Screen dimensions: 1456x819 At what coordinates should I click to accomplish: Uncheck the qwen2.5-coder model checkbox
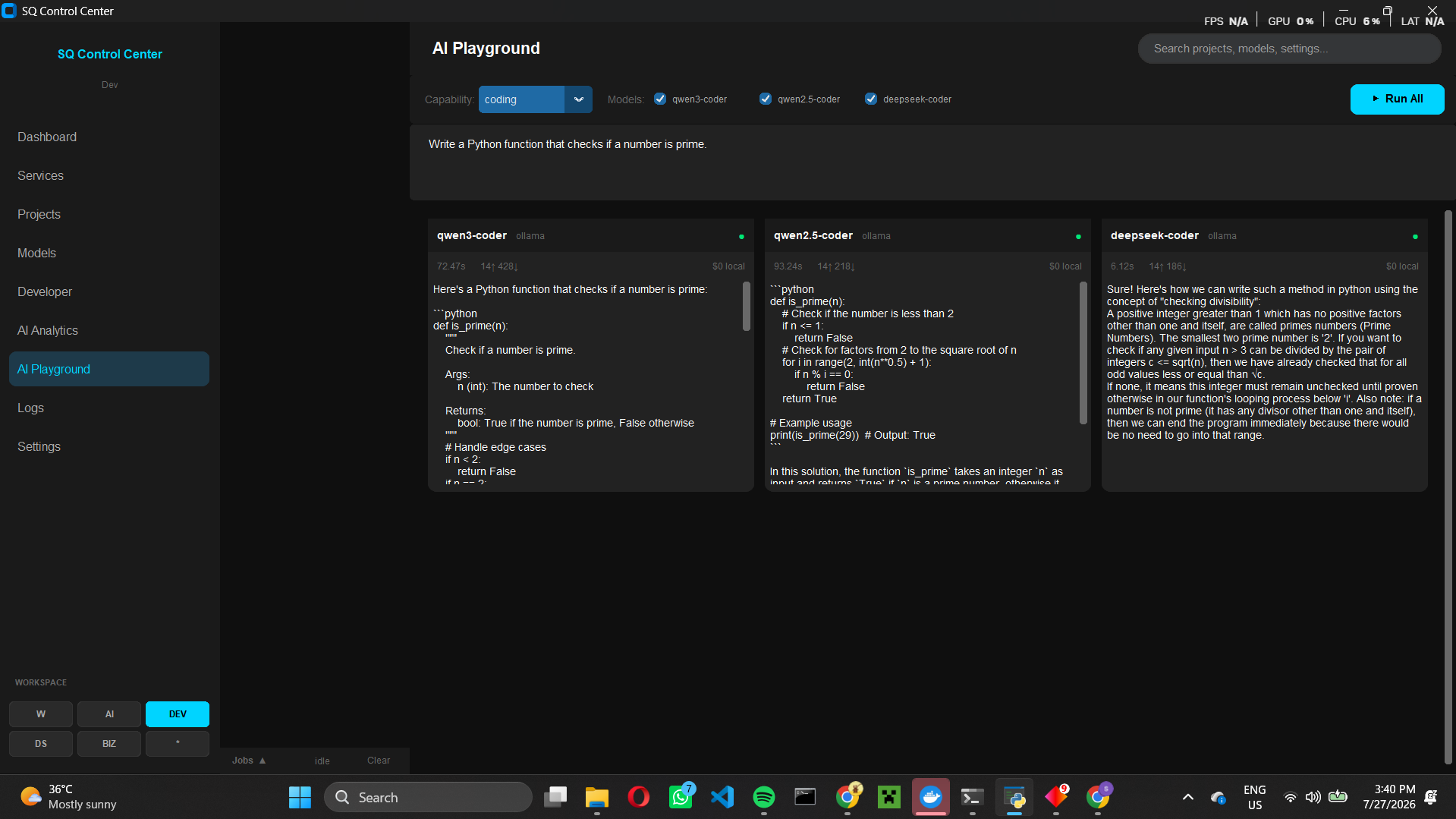(x=766, y=99)
